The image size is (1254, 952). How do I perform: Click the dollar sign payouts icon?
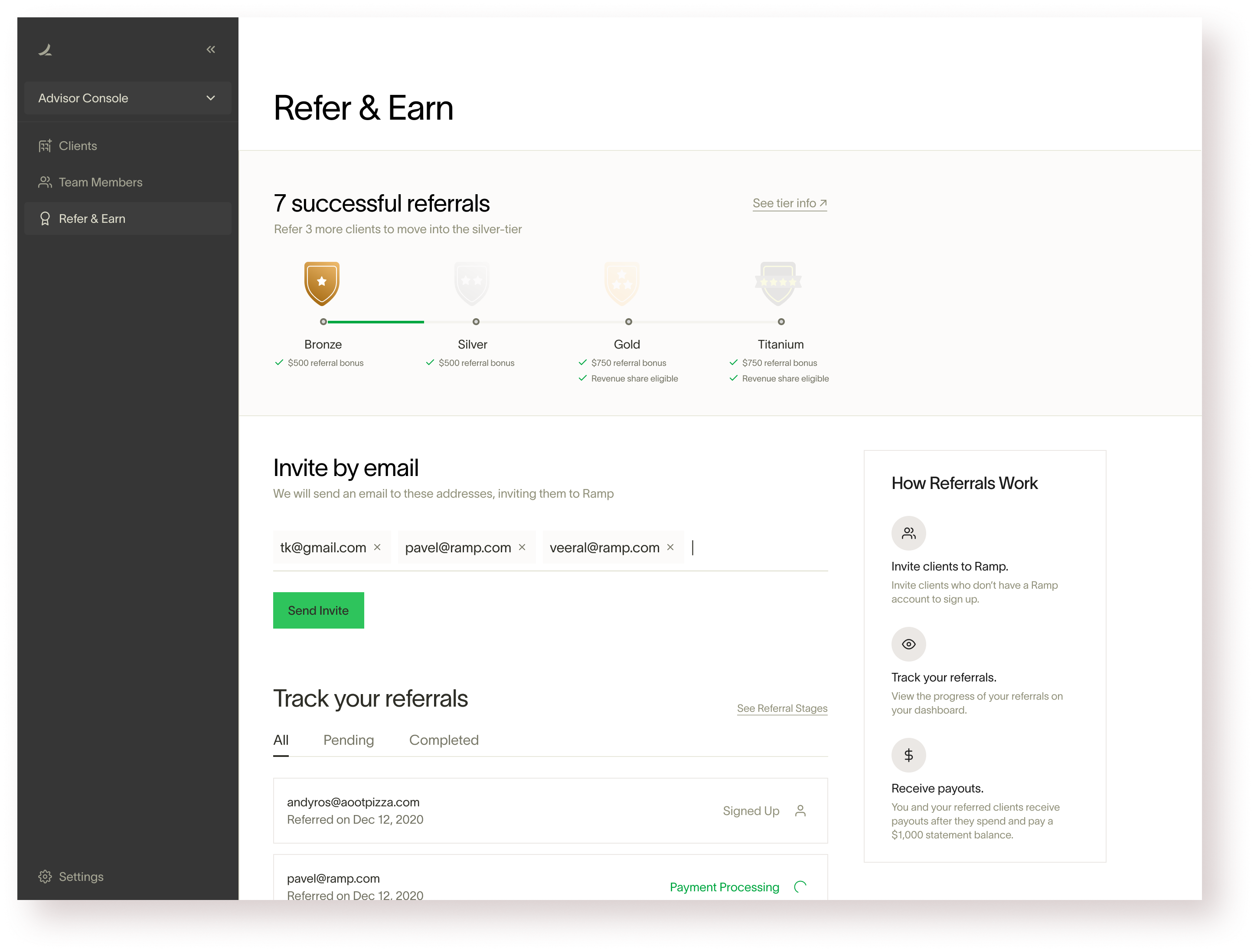(908, 755)
